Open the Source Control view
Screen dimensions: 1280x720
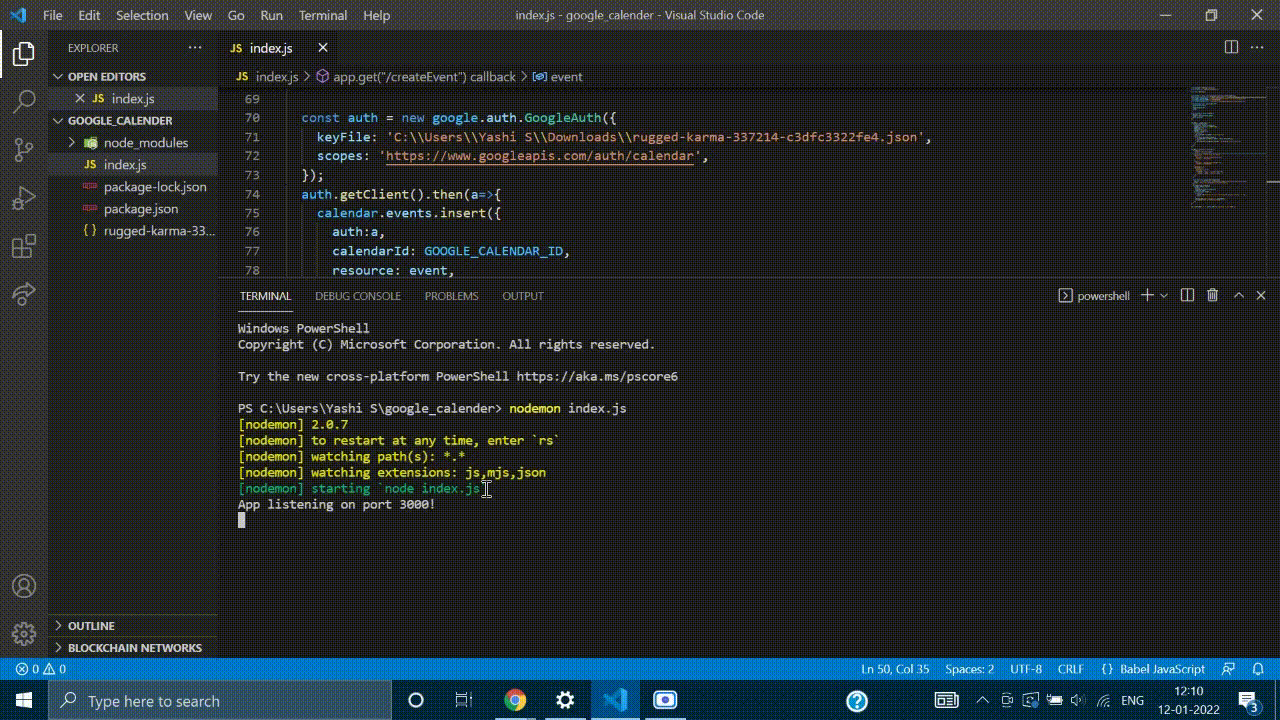coord(24,149)
